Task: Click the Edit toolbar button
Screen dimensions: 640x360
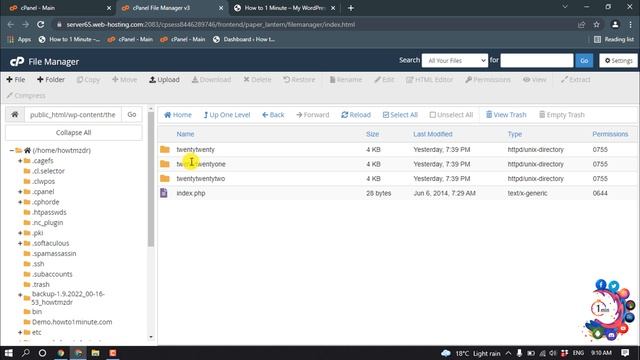Action: point(384,80)
